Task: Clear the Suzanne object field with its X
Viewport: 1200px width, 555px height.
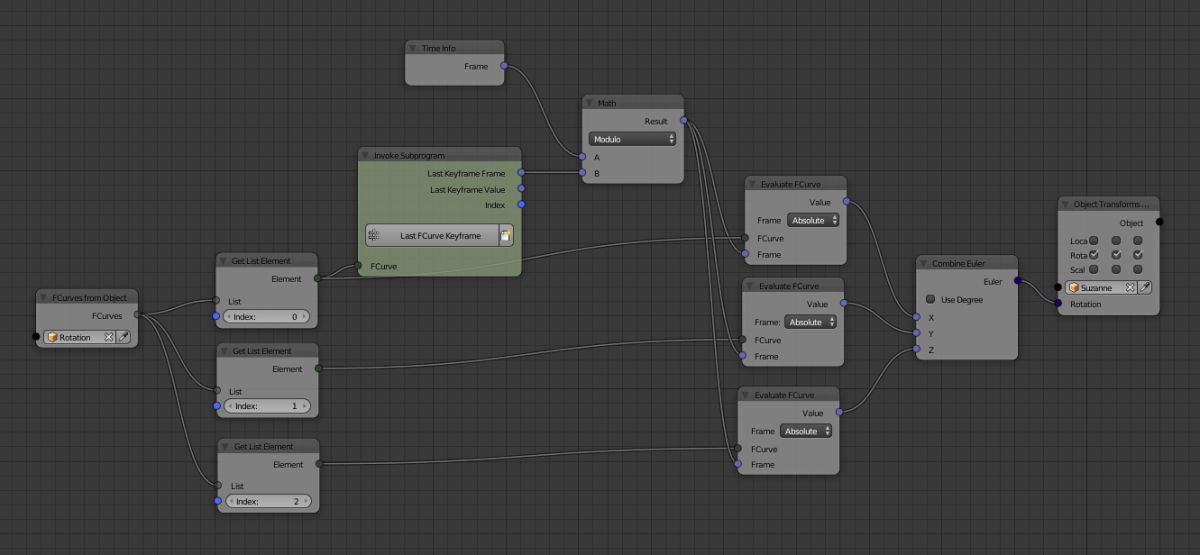Action: tap(1130, 287)
